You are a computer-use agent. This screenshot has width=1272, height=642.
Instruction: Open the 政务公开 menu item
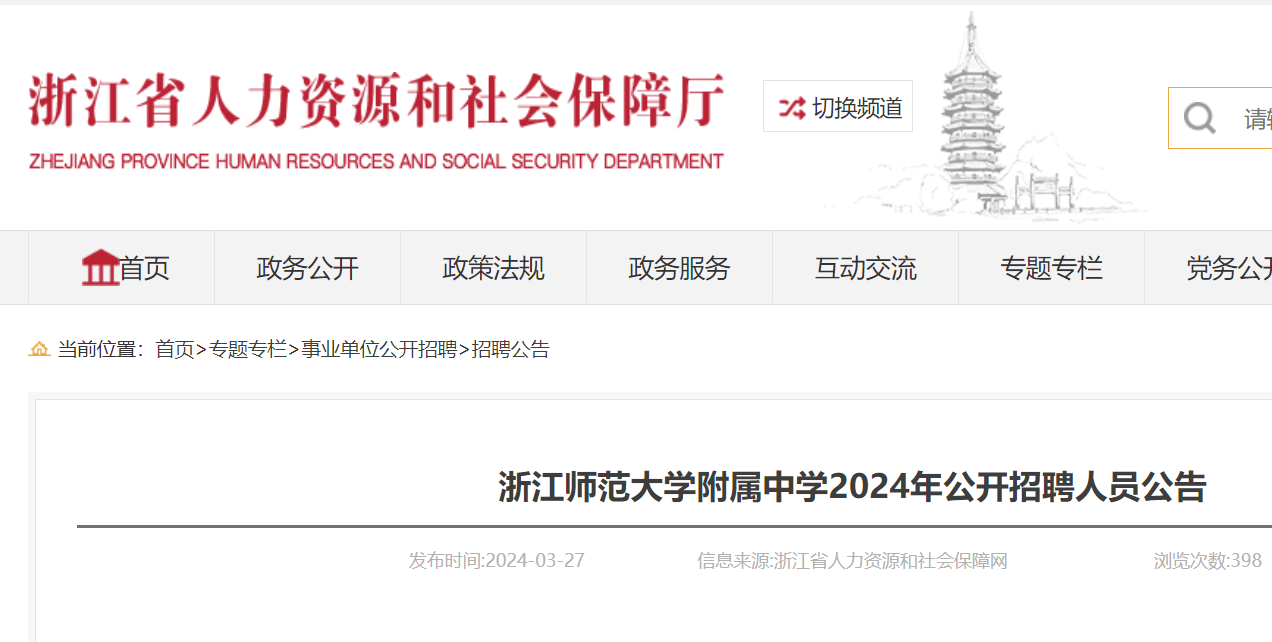[307, 268]
